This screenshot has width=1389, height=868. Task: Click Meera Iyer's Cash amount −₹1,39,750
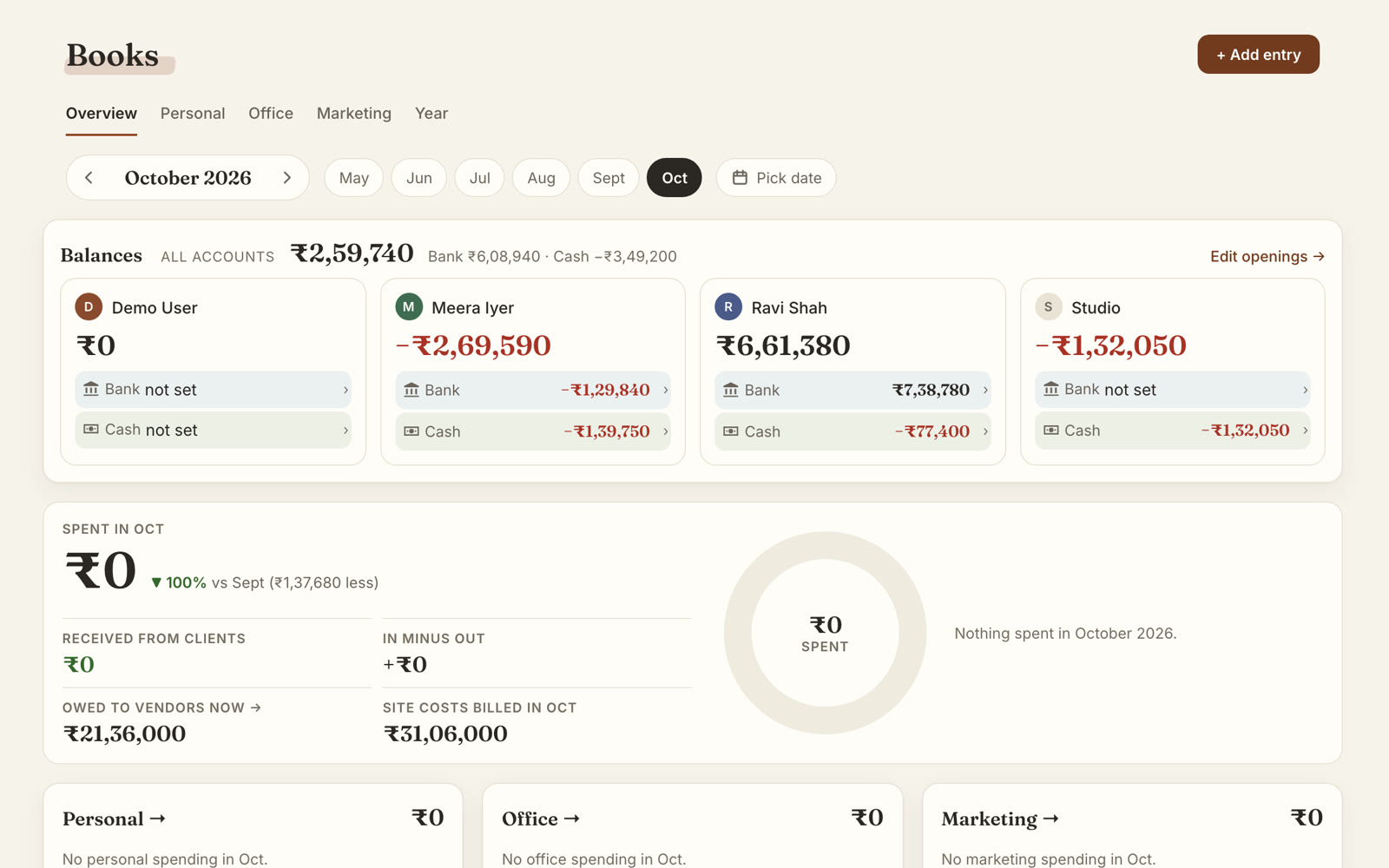(x=607, y=431)
